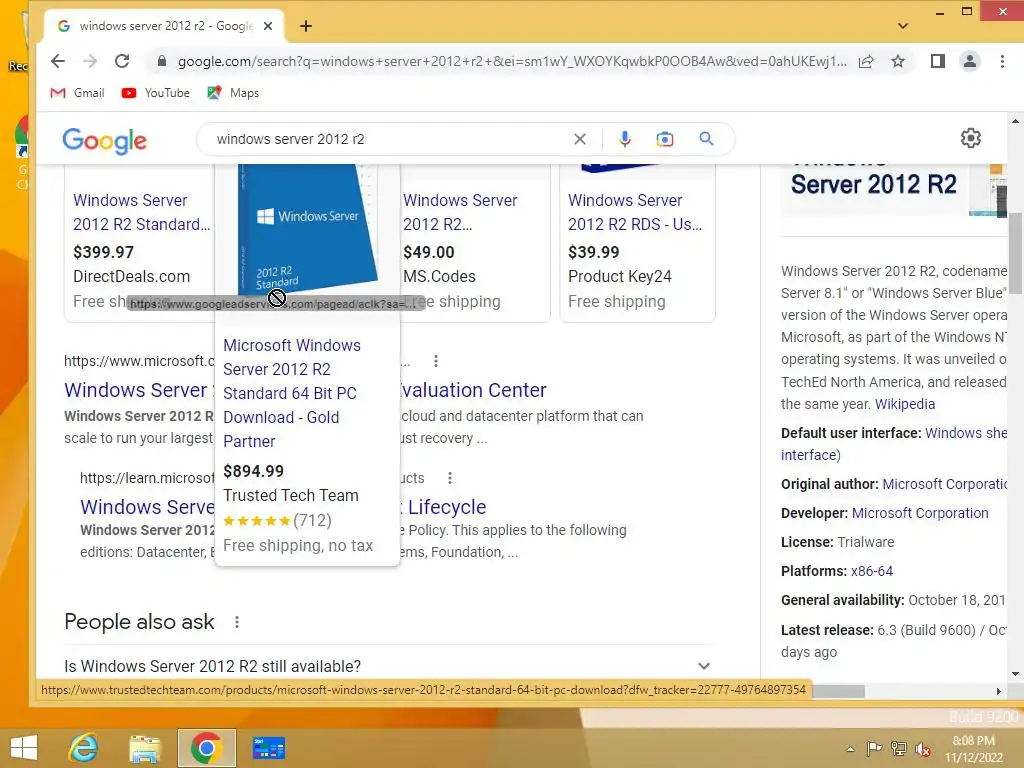Open the Chrome side panel
Image resolution: width=1024 pixels, height=768 pixels.
pos(938,61)
